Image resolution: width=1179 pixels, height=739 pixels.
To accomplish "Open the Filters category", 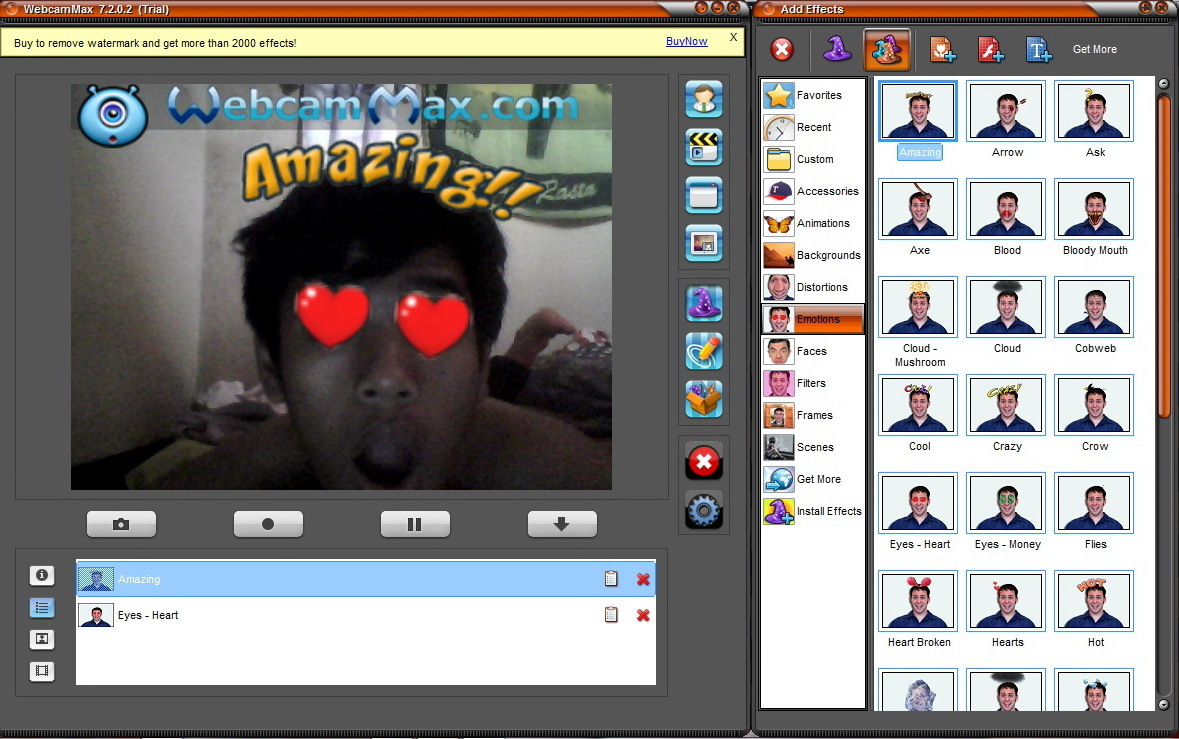I will [x=813, y=383].
